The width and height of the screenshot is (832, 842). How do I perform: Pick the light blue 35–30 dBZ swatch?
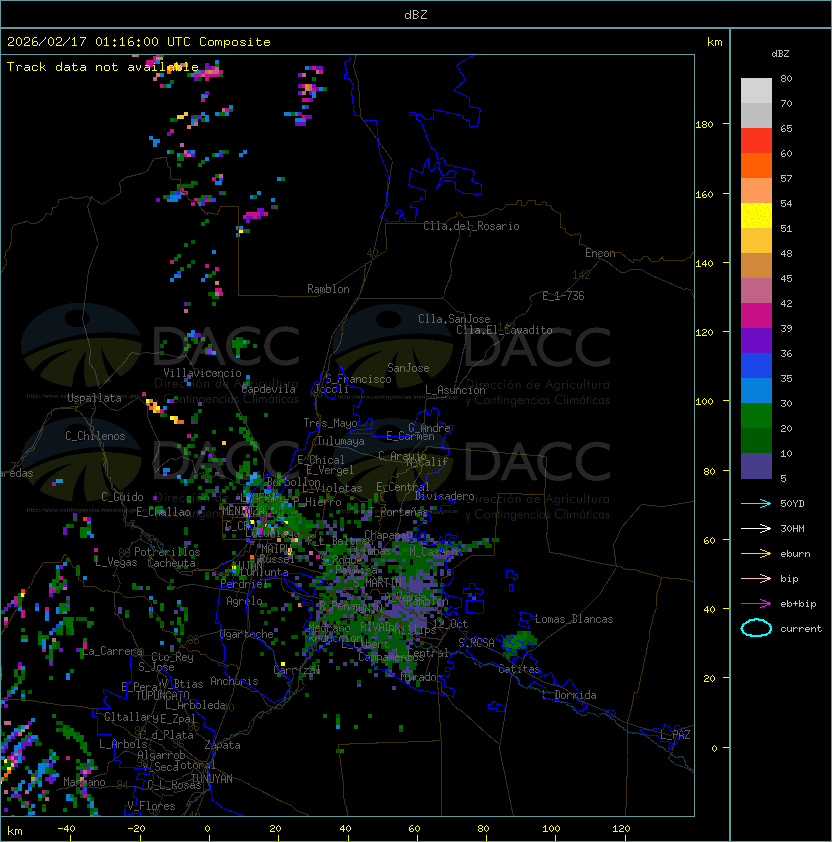(x=756, y=391)
